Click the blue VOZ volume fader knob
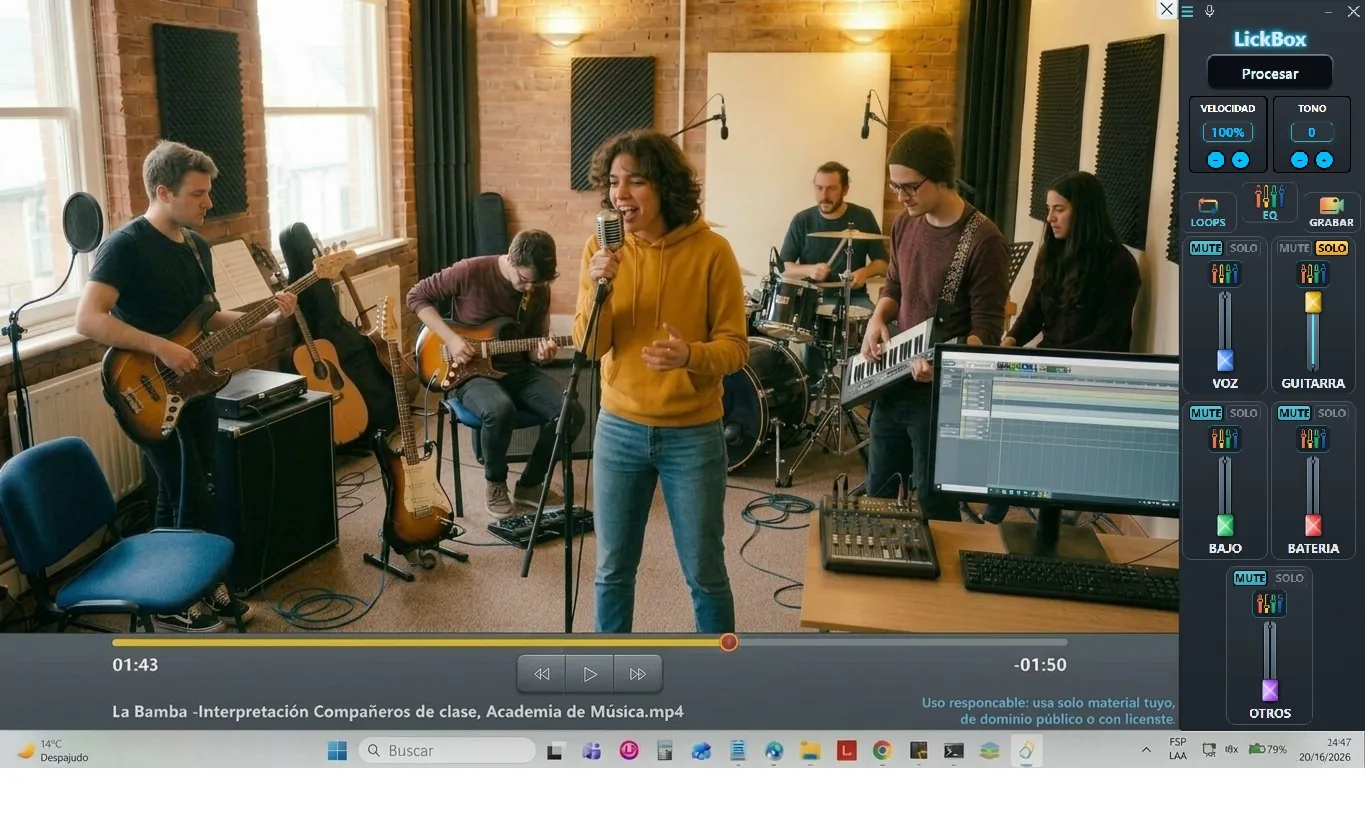This screenshot has height=823, width=1365. click(x=1225, y=361)
